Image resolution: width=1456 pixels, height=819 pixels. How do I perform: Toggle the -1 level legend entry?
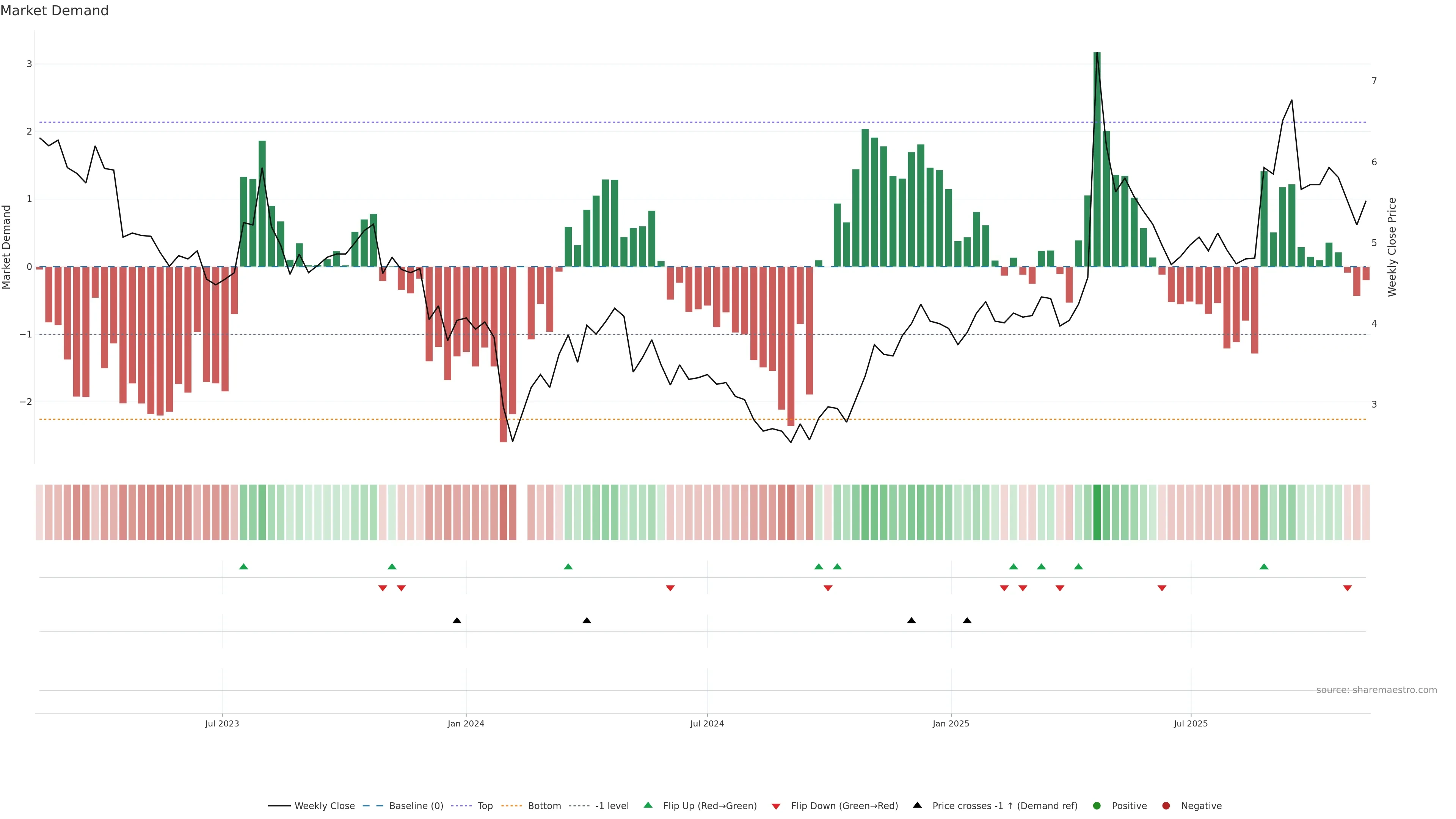[x=612, y=806]
